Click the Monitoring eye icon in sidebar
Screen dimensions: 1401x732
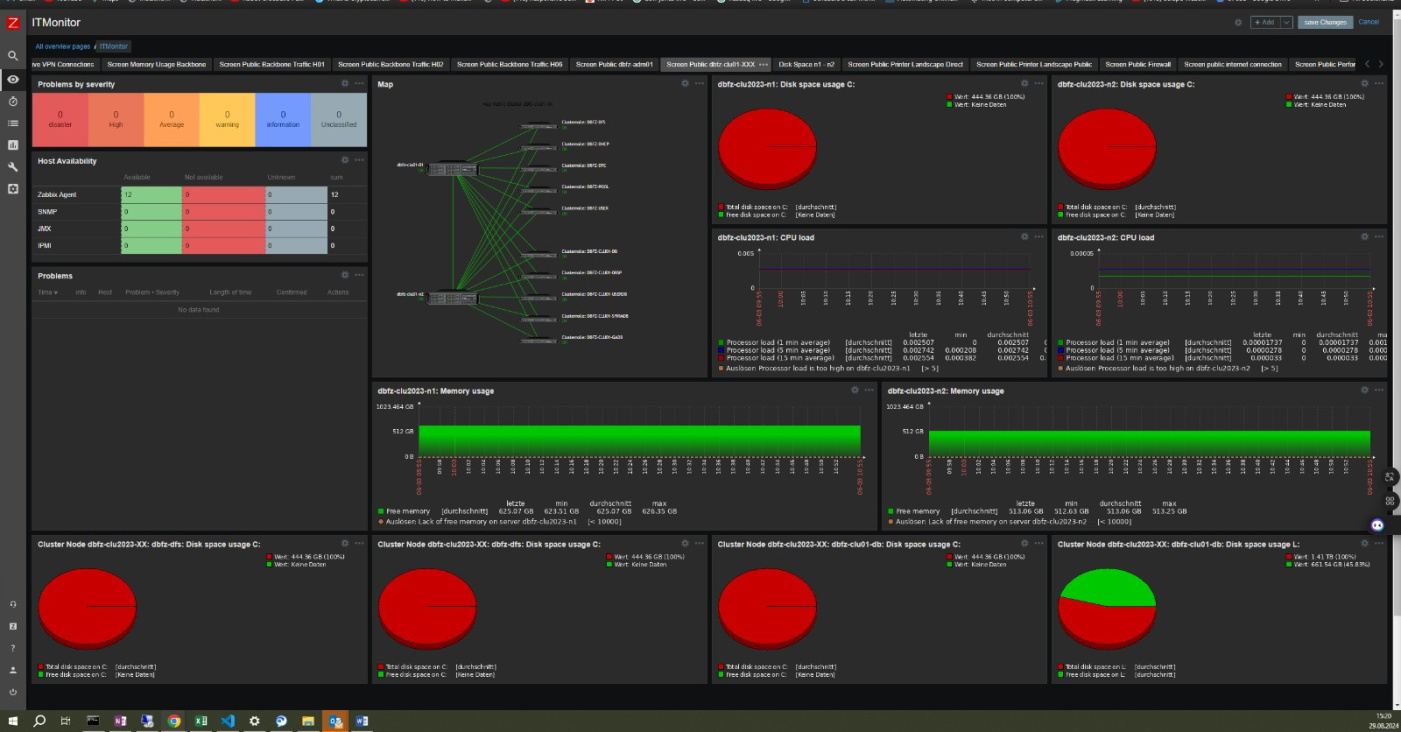13,79
